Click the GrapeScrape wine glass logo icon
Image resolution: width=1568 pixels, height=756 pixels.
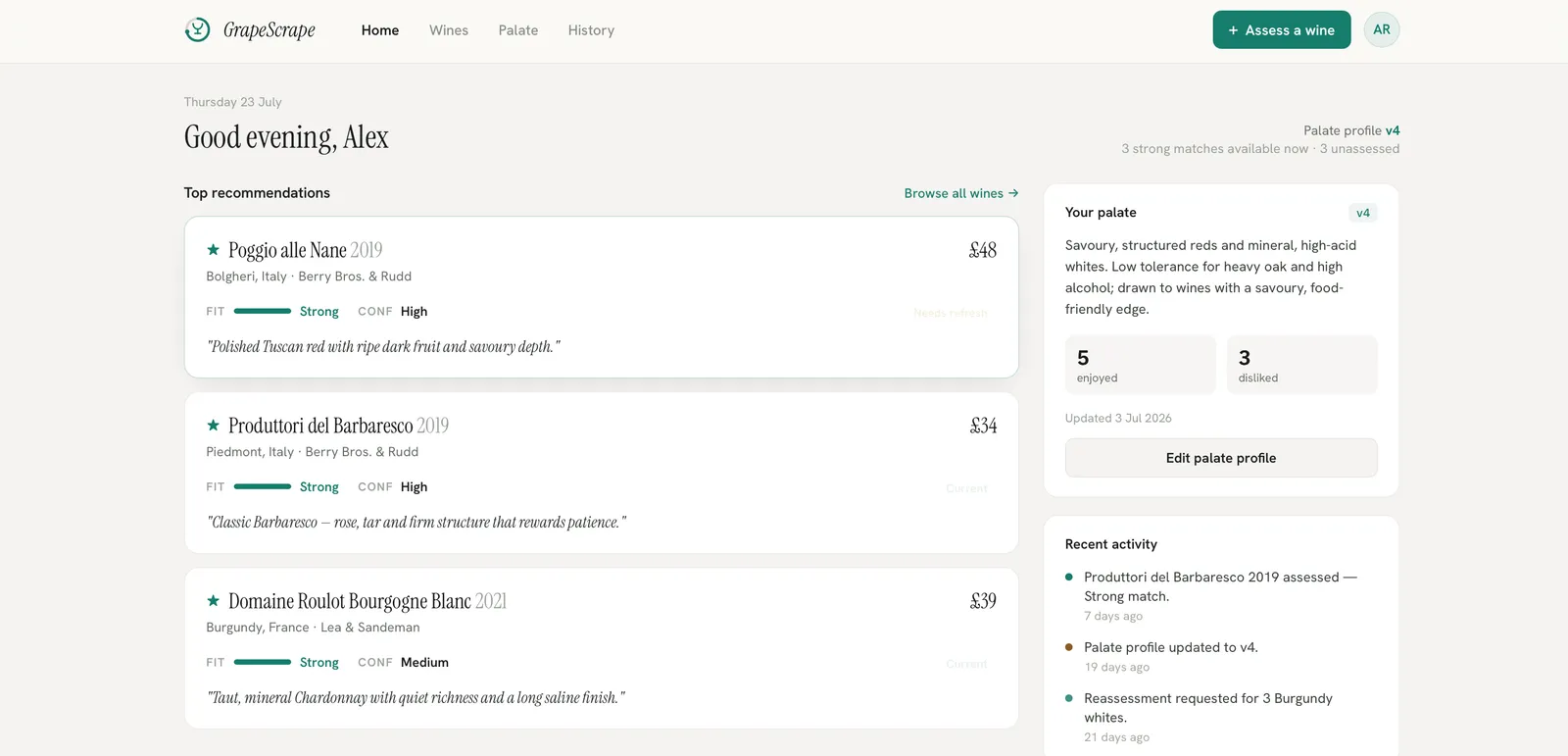click(x=198, y=30)
